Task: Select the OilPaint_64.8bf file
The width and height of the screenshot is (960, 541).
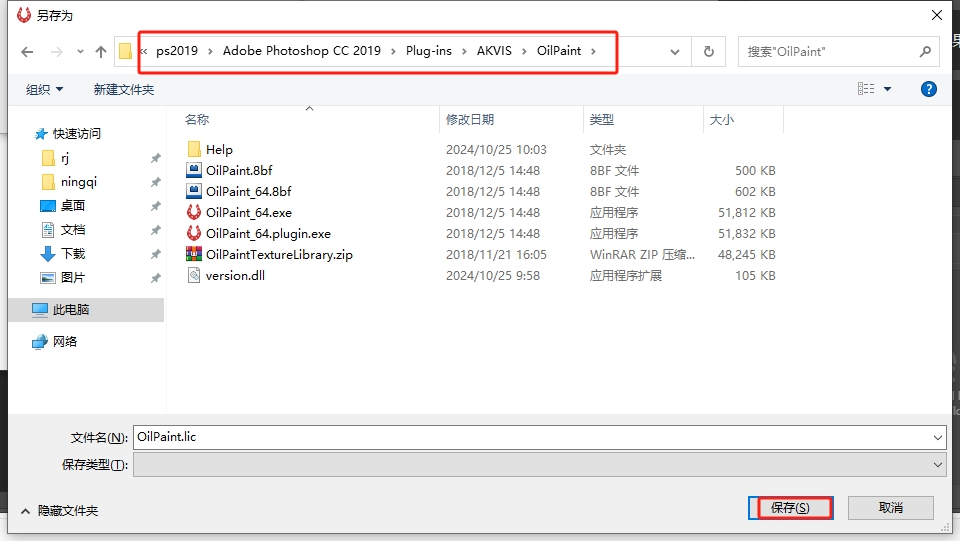Action: click(249, 192)
